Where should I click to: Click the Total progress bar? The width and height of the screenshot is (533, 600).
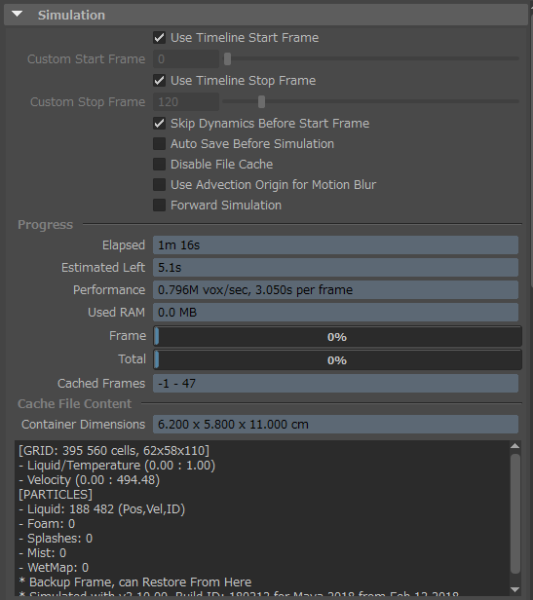click(337, 360)
